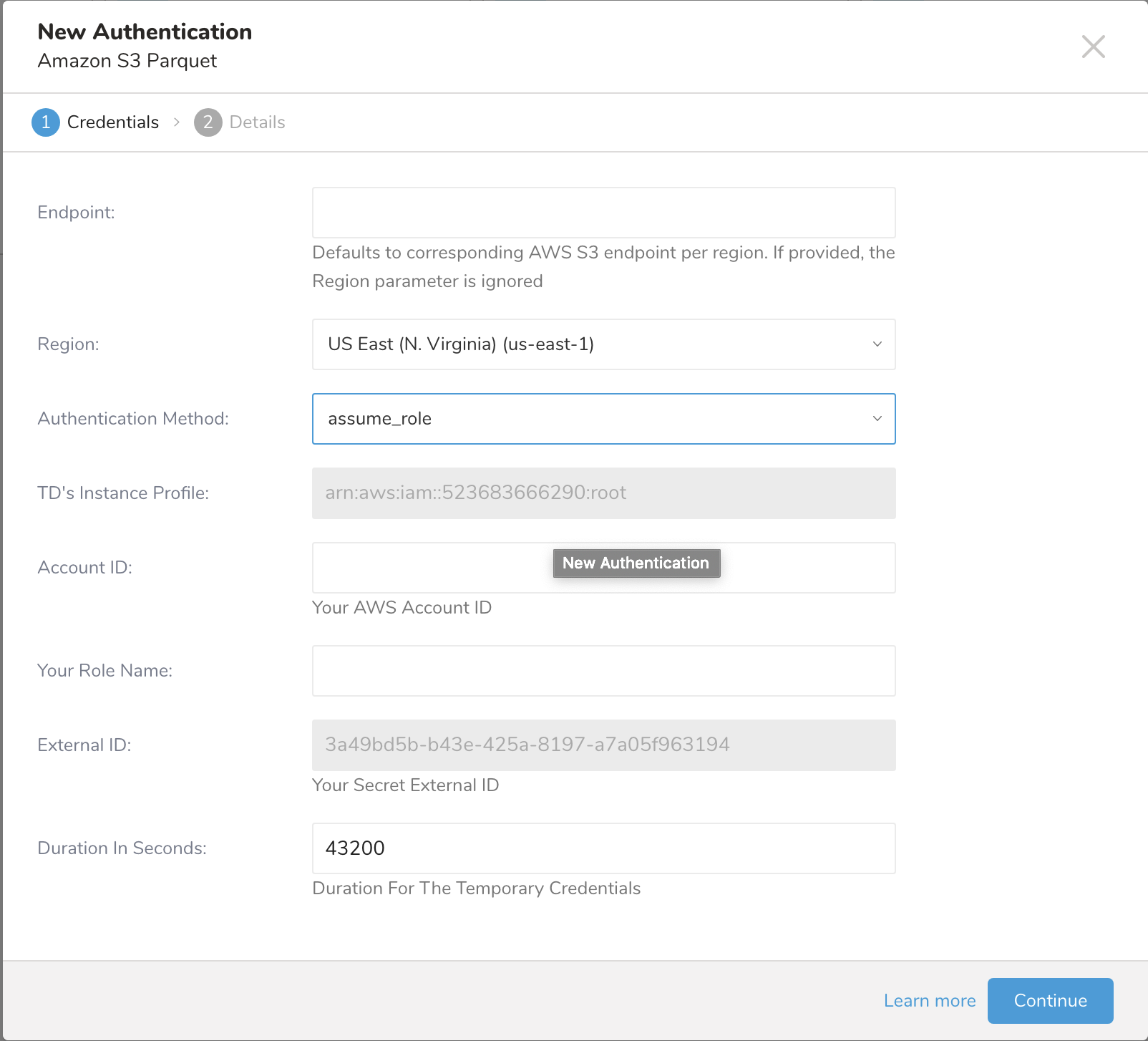Click the TD's Instance Profile ARN field
Screen dimensions: 1148x1041
click(603, 493)
